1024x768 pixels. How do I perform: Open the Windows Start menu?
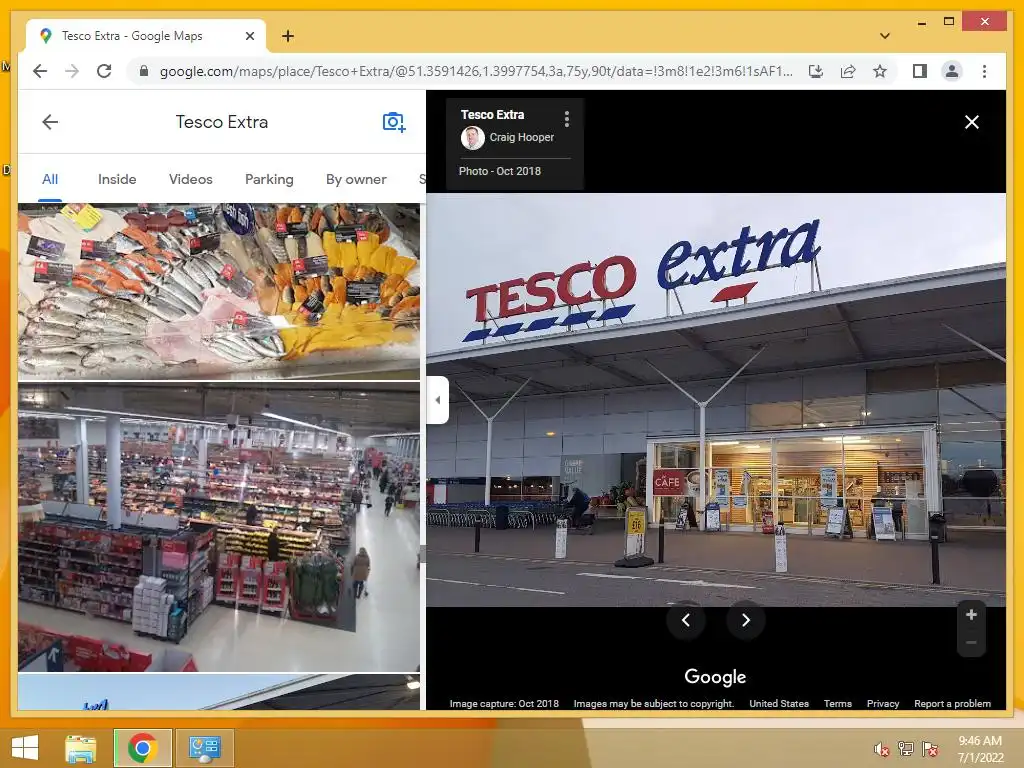tap(25, 748)
